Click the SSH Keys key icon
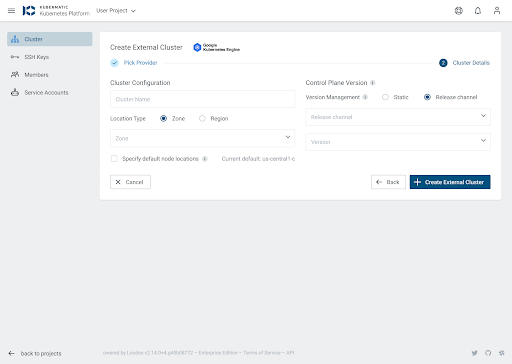The height and width of the screenshot is (364, 512). pyautogui.click(x=15, y=57)
